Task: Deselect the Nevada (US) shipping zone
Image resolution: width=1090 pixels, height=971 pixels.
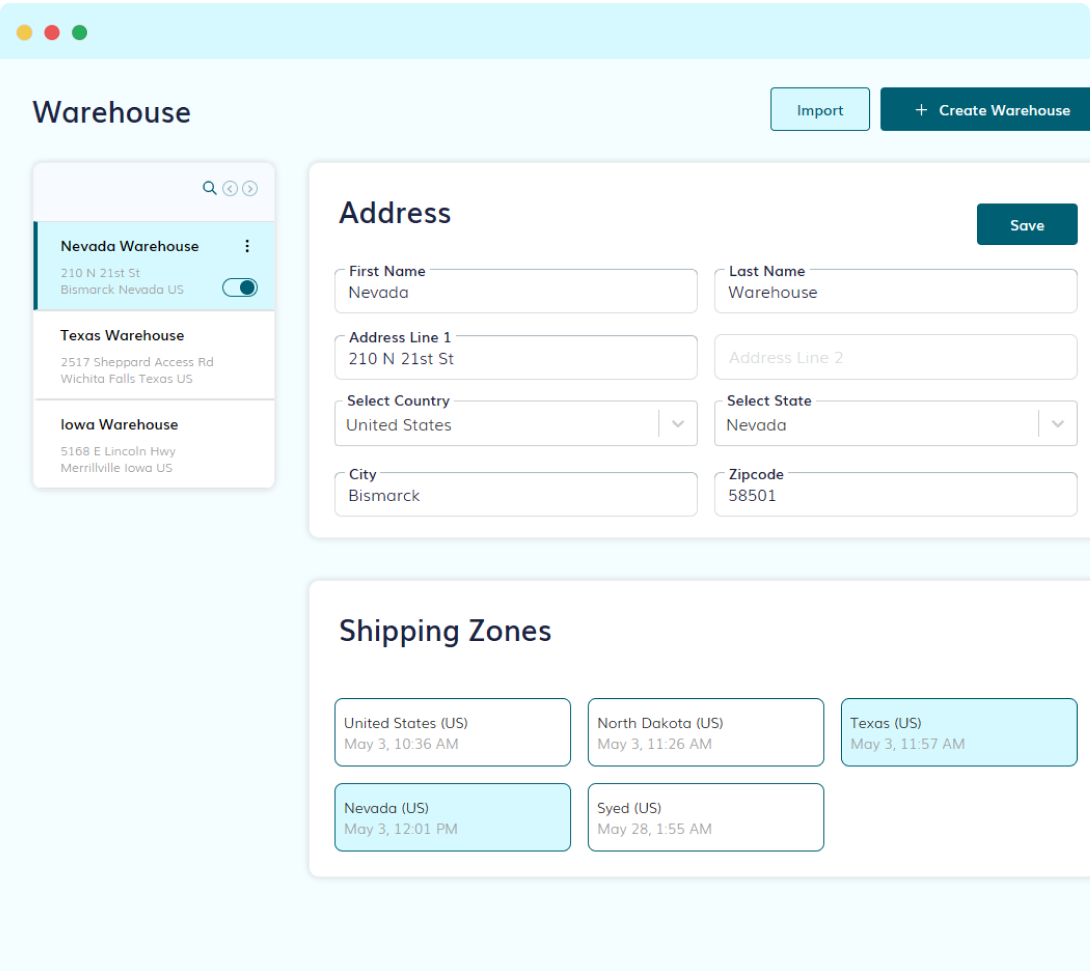Action: coord(452,818)
